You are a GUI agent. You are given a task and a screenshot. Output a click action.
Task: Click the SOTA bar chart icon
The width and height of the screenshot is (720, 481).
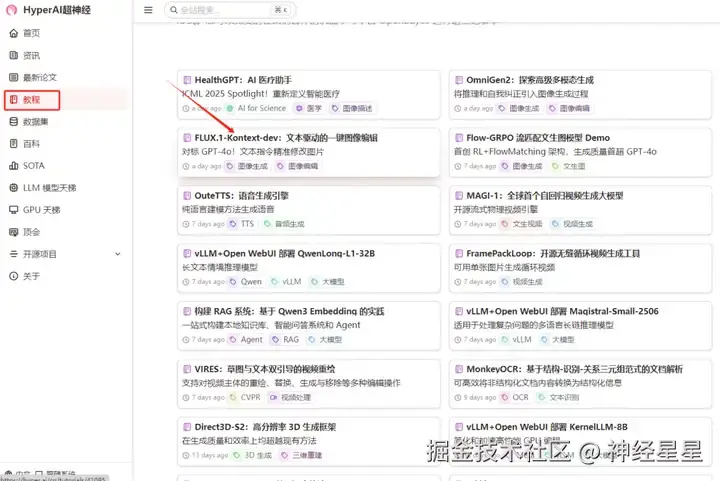[14, 166]
